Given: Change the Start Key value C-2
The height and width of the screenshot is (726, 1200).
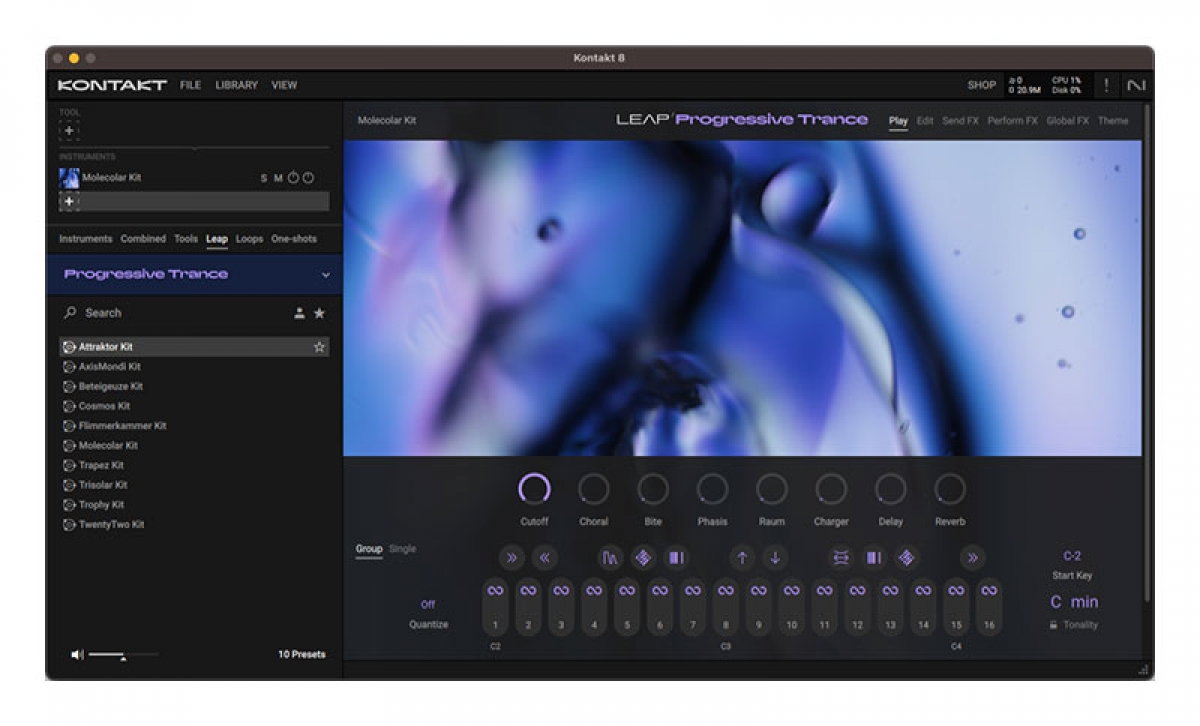Looking at the screenshot, I should tap(1072, 556).
